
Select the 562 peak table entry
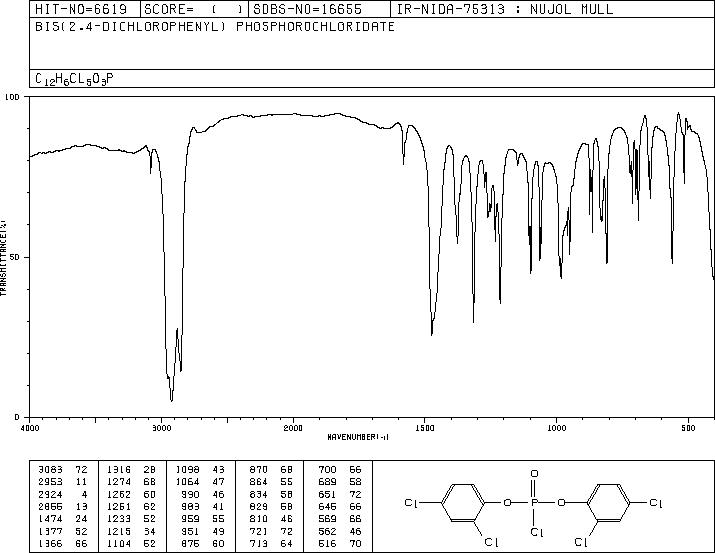pos(340,531)
